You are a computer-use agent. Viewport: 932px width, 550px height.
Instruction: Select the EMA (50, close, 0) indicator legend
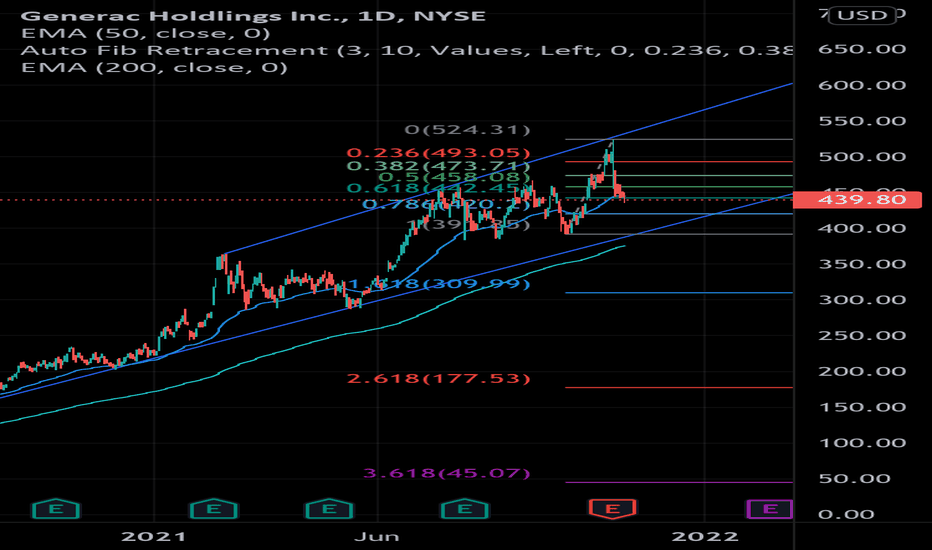146,33
